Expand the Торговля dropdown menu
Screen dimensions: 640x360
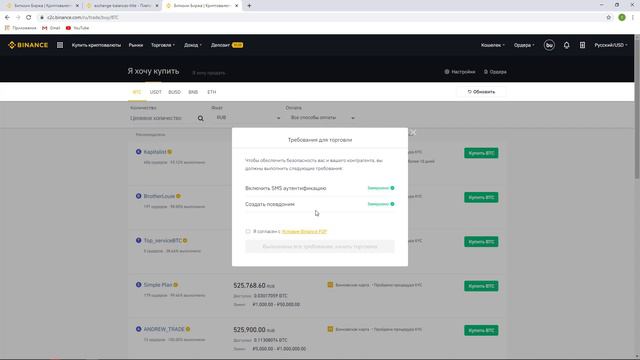[163, 45]
